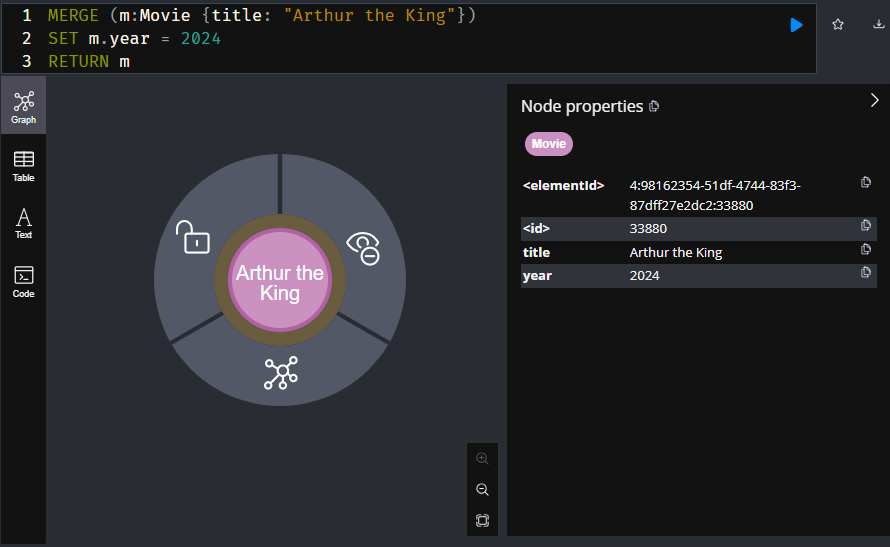This screenshot has width=890, height=547.
Task: Switch to Text view
Action: tap(23, 223)
